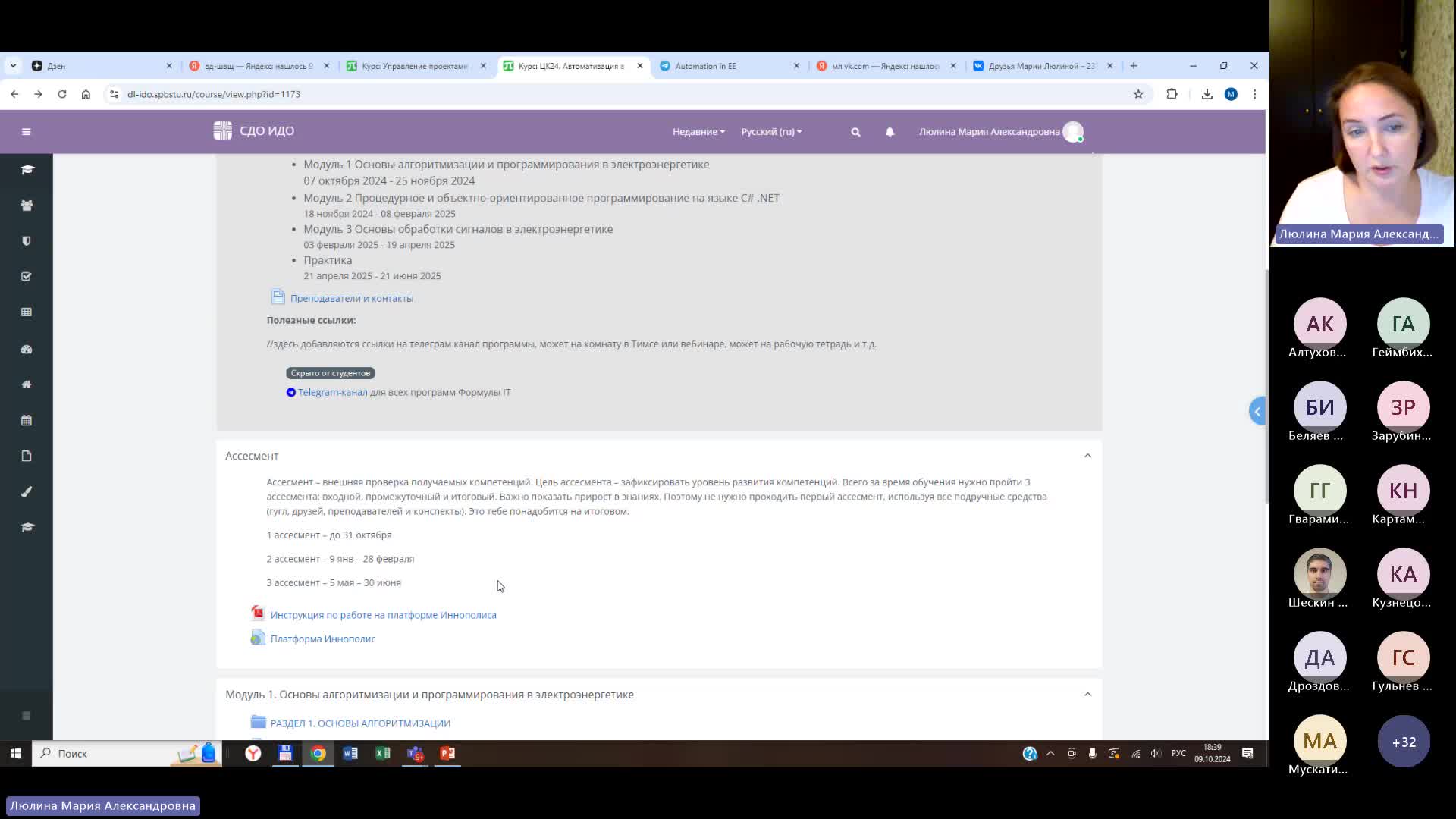The image size is (1456, 819).
Task: Open the hamburger side menu
Action: [x=27, y=132]
